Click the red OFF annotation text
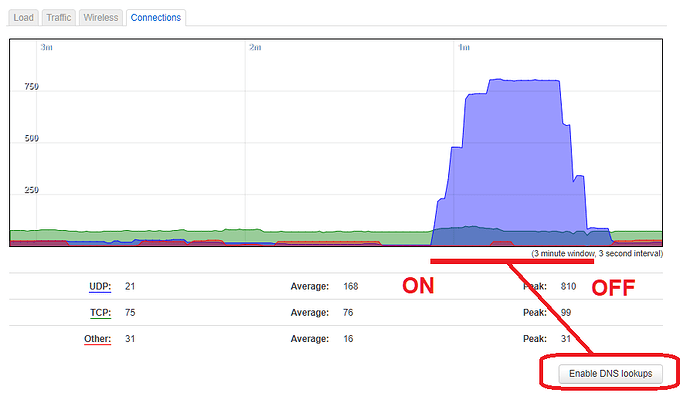 pyautogui.click(x=613, y=288)
